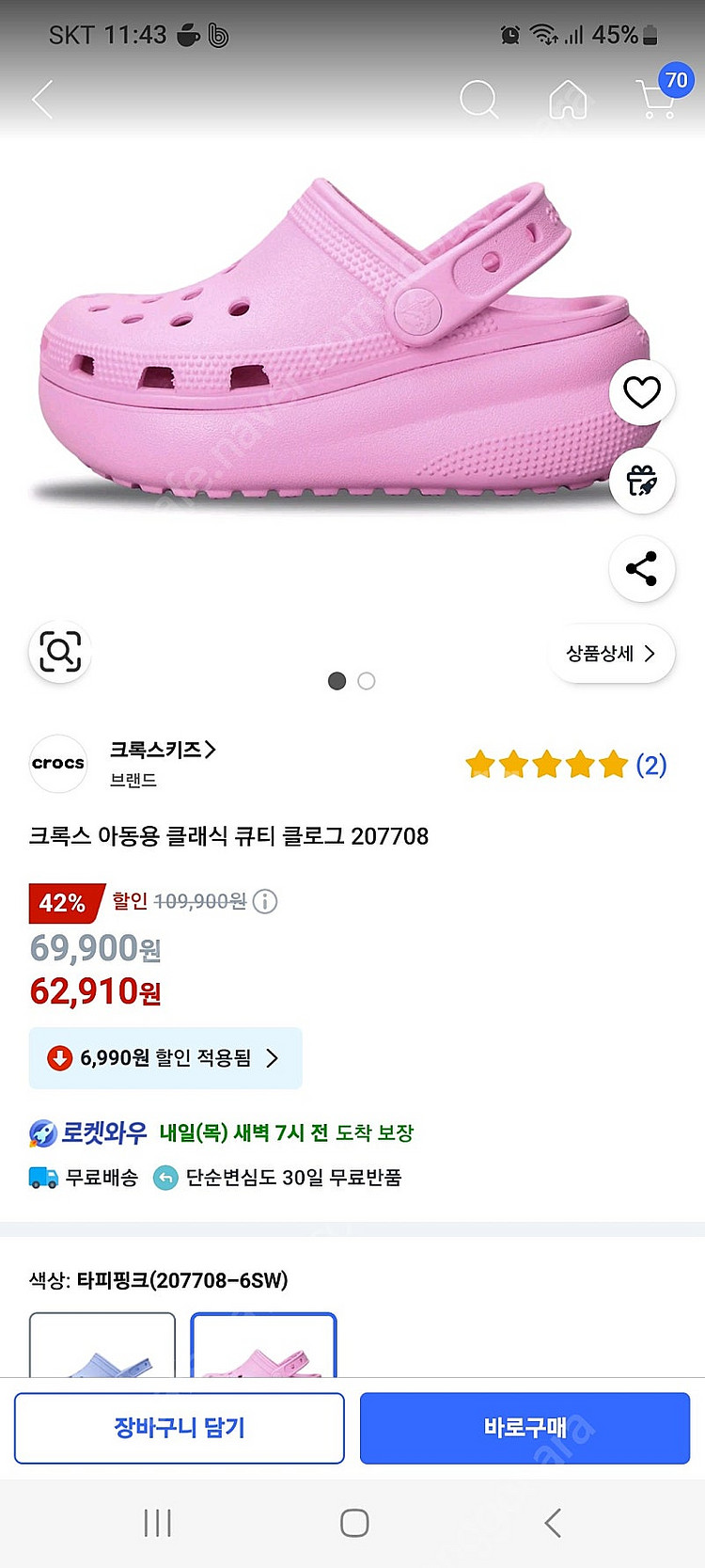705x1568 pixels.
Task: Open 상품상세 product details
Action: [x=611, y=654]
